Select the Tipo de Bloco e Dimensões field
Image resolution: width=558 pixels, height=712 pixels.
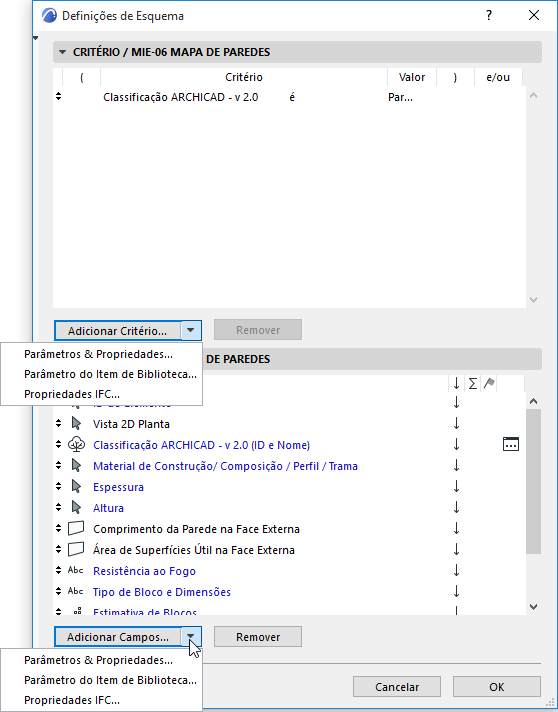[162, 592]
